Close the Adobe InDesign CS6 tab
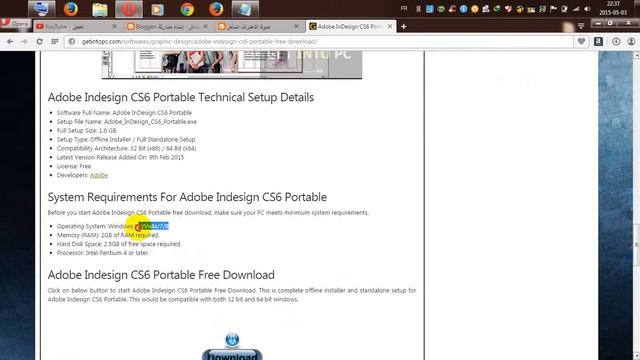Image resolution: width=640 pixels, height=360 pixels. (390, 27)
